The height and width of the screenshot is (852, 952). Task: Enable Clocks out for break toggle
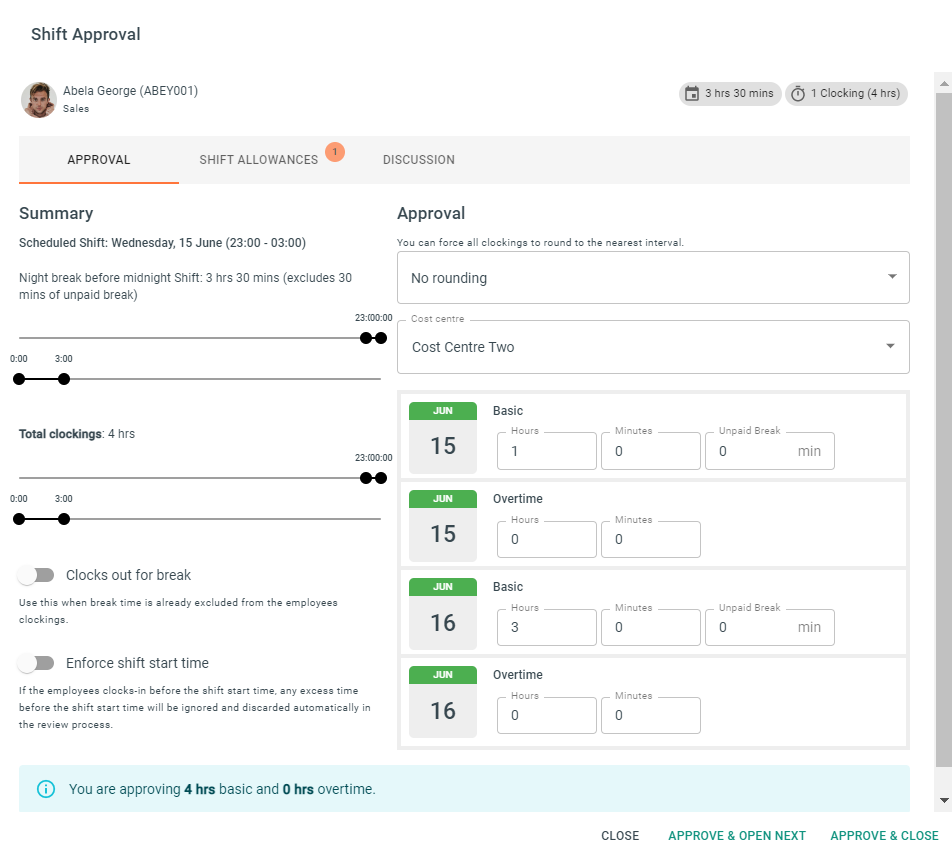(x=36, y=575)
